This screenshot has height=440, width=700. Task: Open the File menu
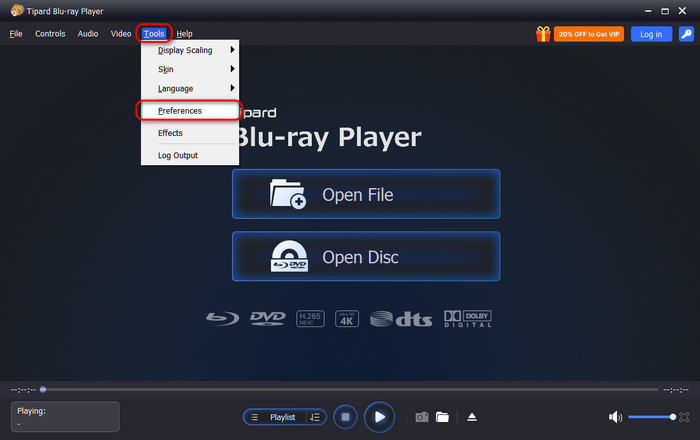pyautogui.click(x=16, y=34)
